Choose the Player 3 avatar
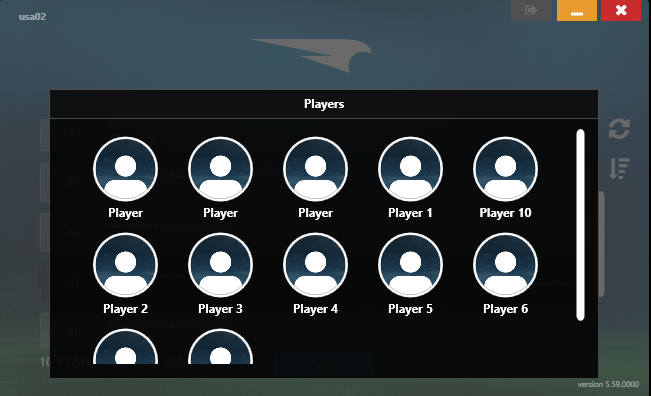Image resolution: width=651 pixels, height=396 pixels. 220,265
